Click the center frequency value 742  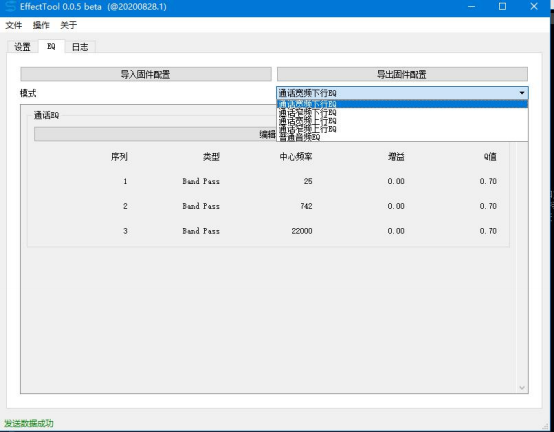(306, 206)
